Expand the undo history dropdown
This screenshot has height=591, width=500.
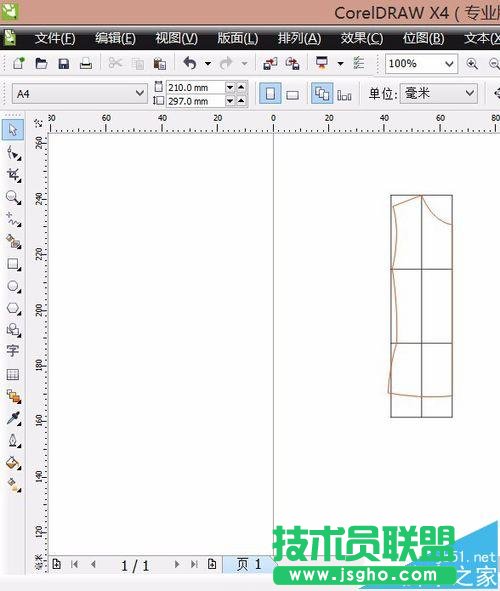[208, 63]
